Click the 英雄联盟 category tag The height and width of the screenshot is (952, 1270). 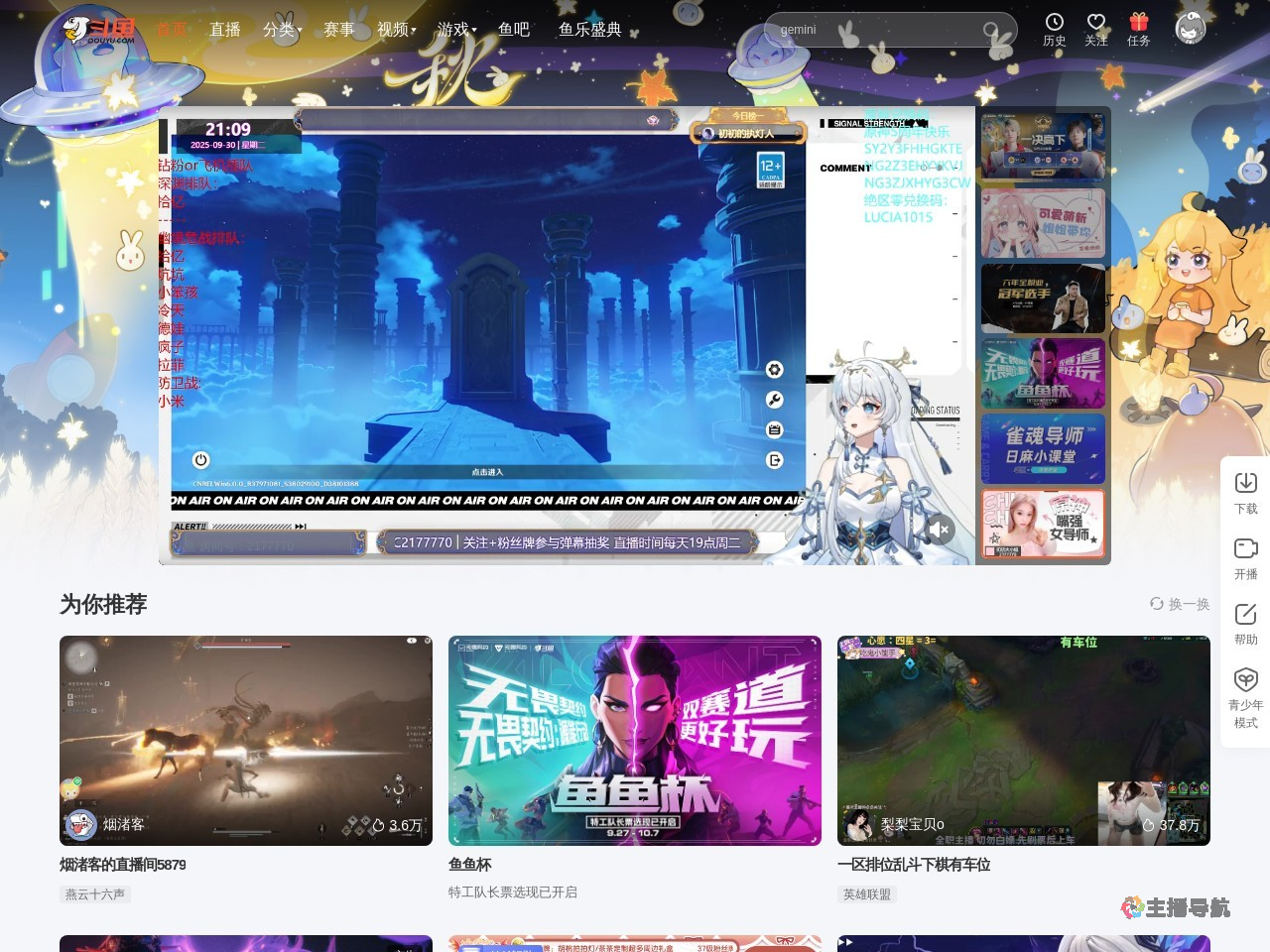[x=867, y=894]
